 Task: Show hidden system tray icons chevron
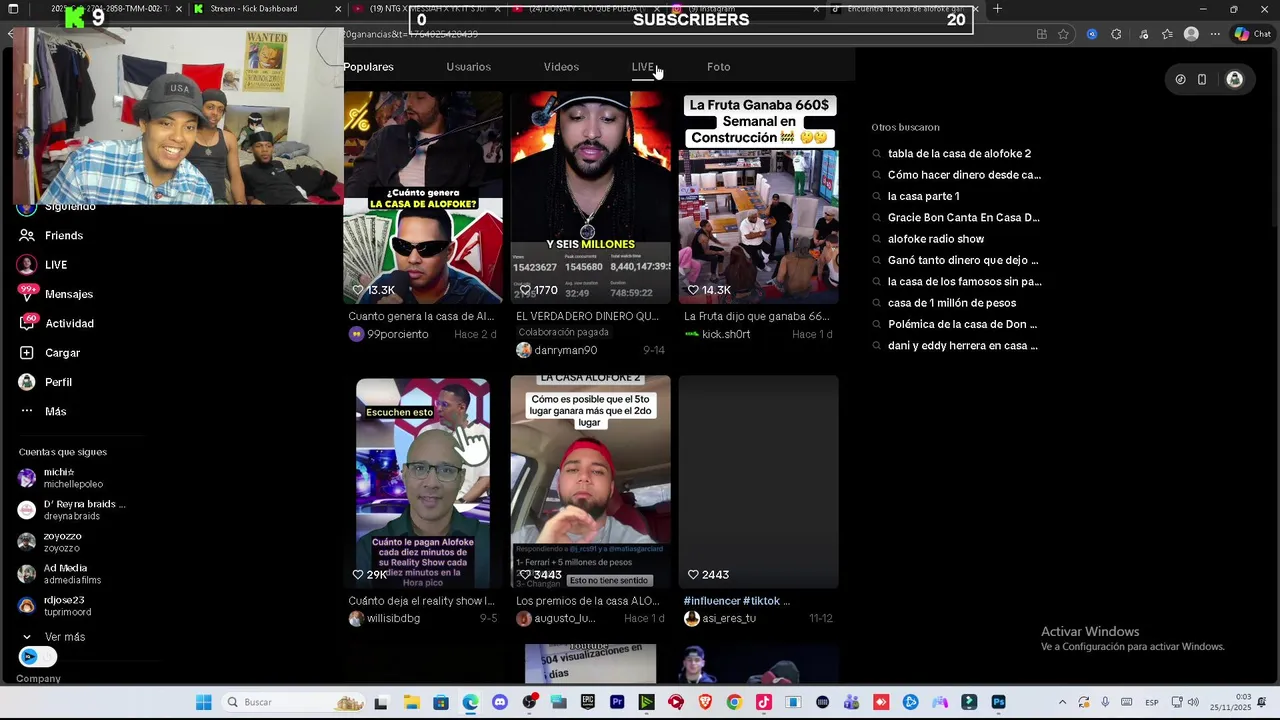pyautogui.click(x=1062, y=702)
